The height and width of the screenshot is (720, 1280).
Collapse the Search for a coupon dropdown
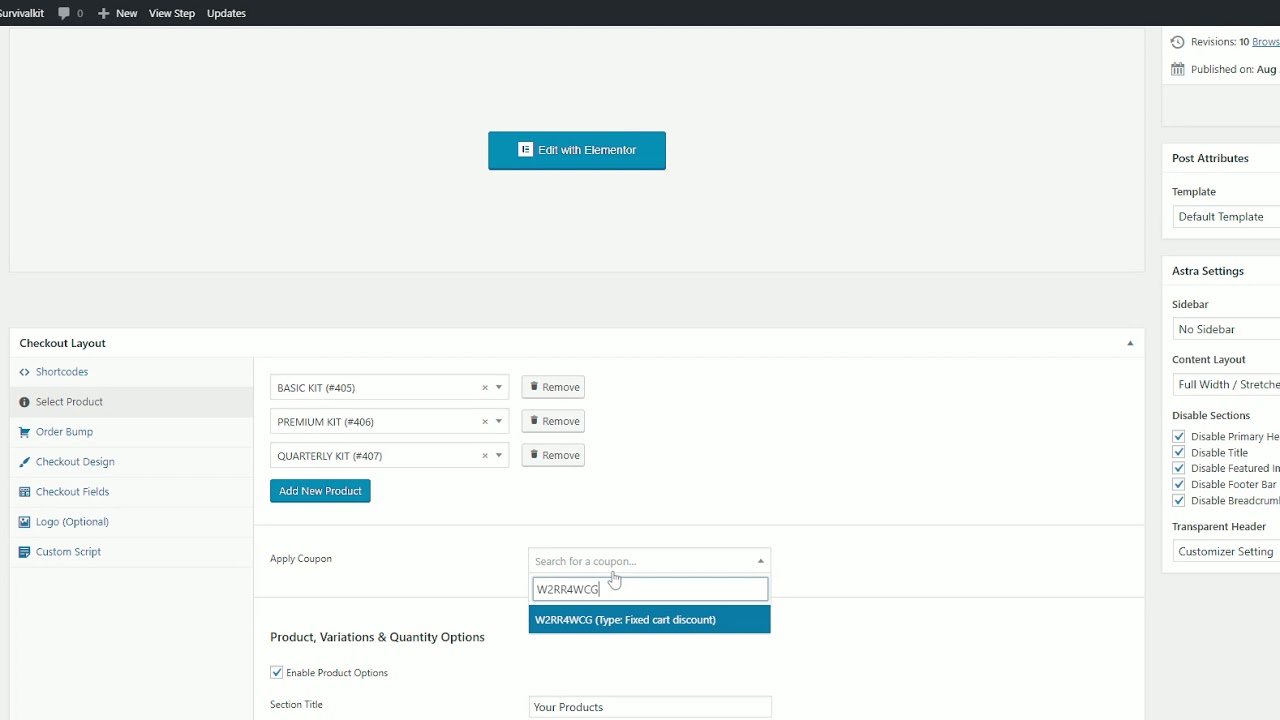pos(649,561)
